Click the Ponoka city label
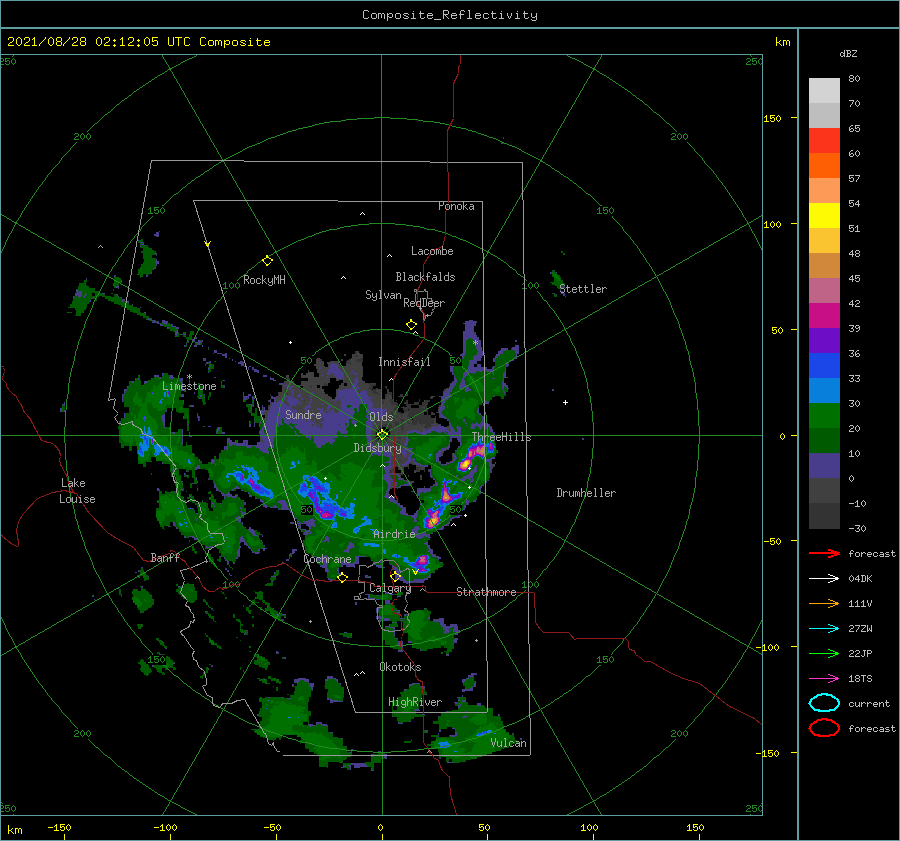 (456, 206)
